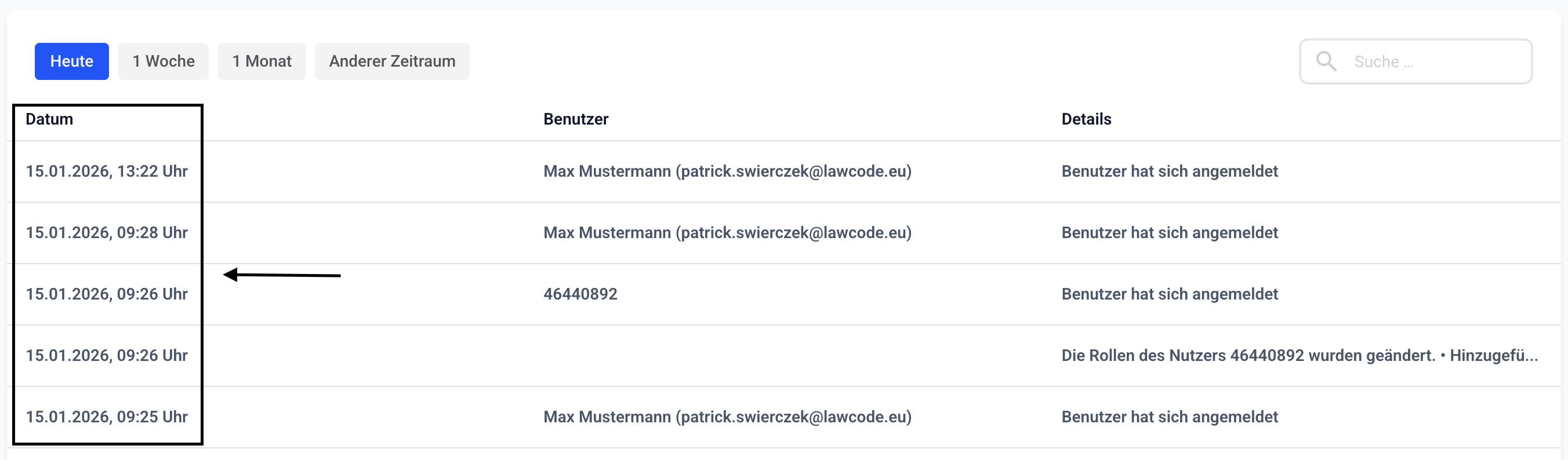Click the Details column header
The image size is (1568, 460).
1086,119
